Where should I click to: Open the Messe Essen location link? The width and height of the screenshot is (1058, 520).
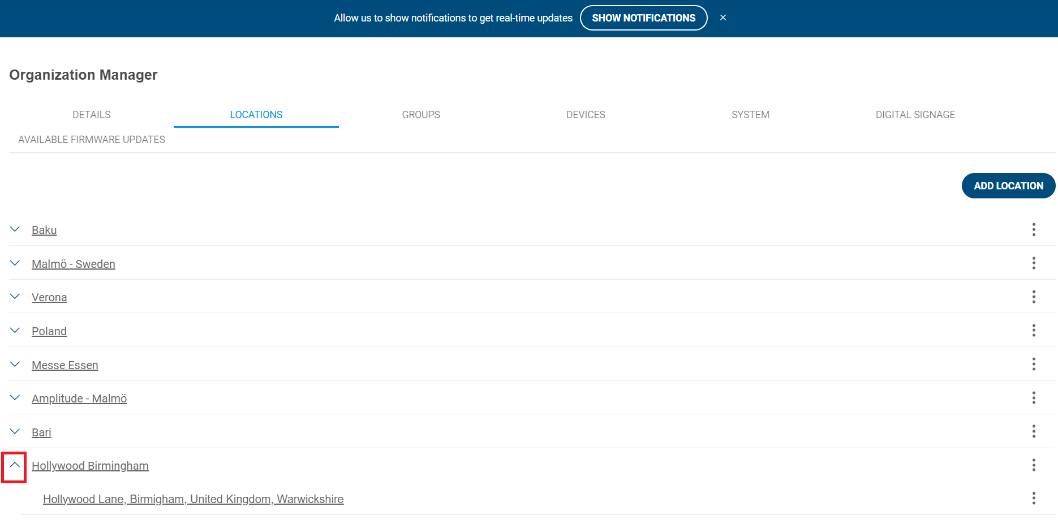[x=65, y=366]
